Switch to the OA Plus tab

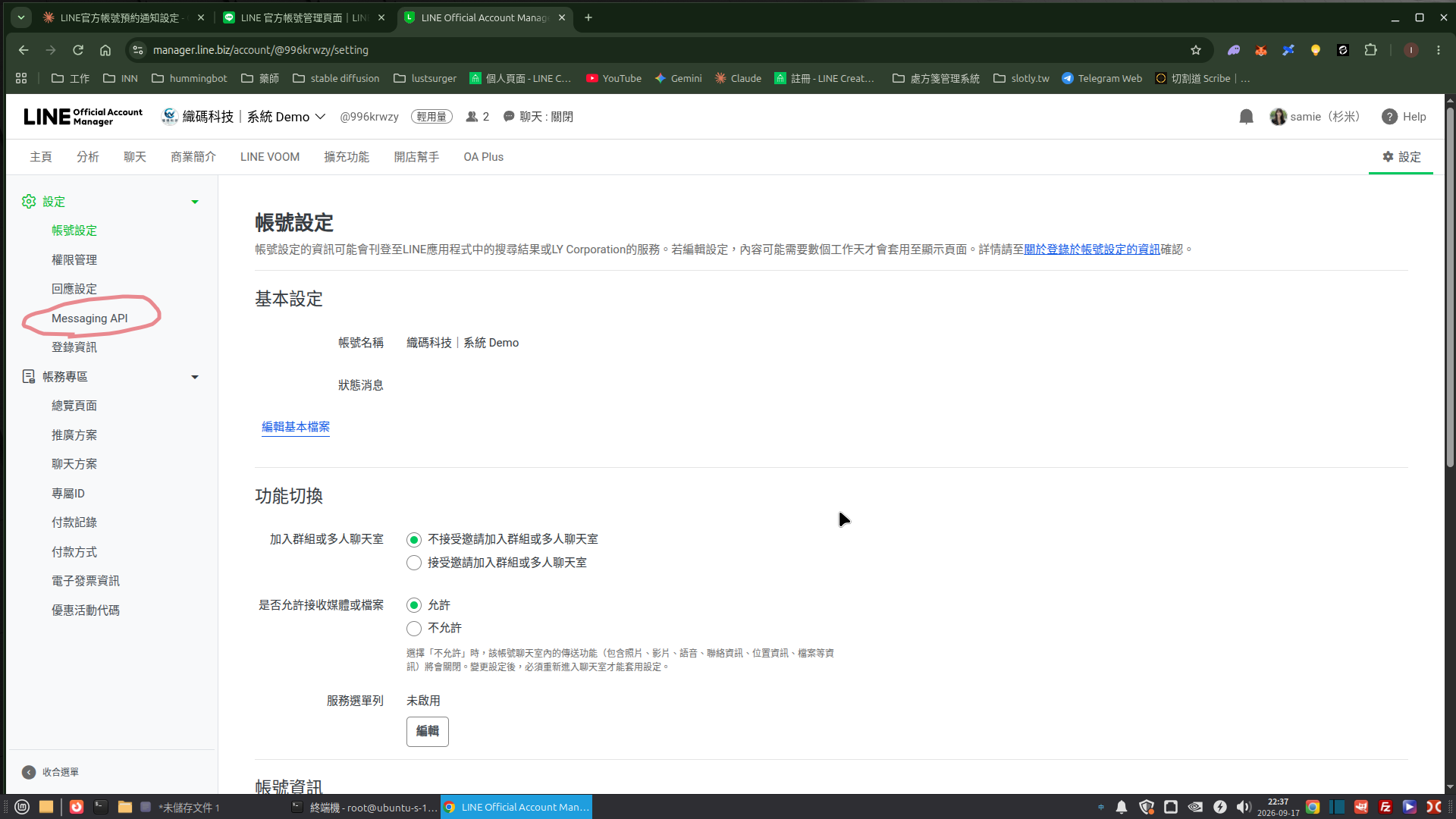click(484, 157)
